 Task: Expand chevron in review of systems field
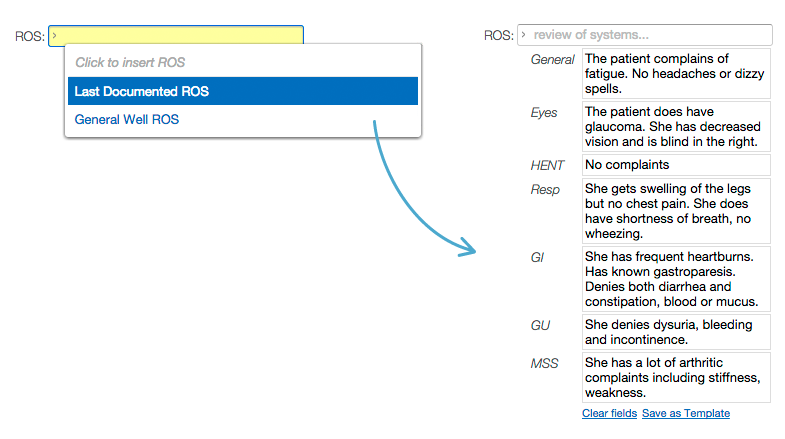pos(523,35)
